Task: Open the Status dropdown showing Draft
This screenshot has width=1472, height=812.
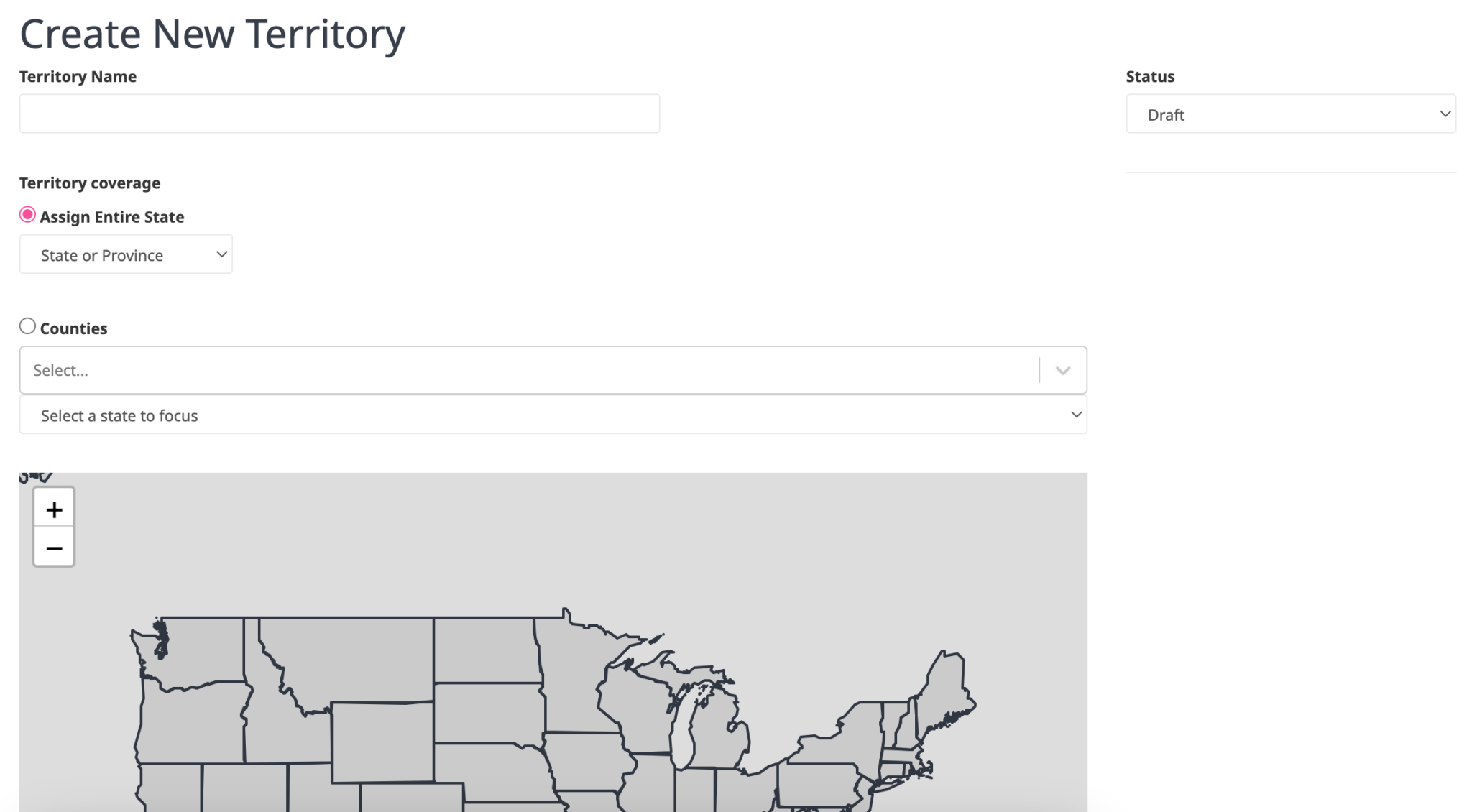Action: coord(1290,114)
